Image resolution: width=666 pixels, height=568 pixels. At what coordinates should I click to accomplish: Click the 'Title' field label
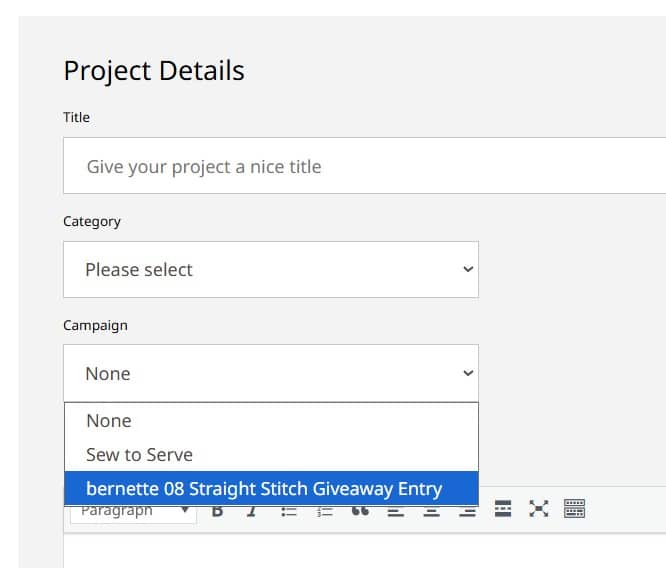point(76,117)
